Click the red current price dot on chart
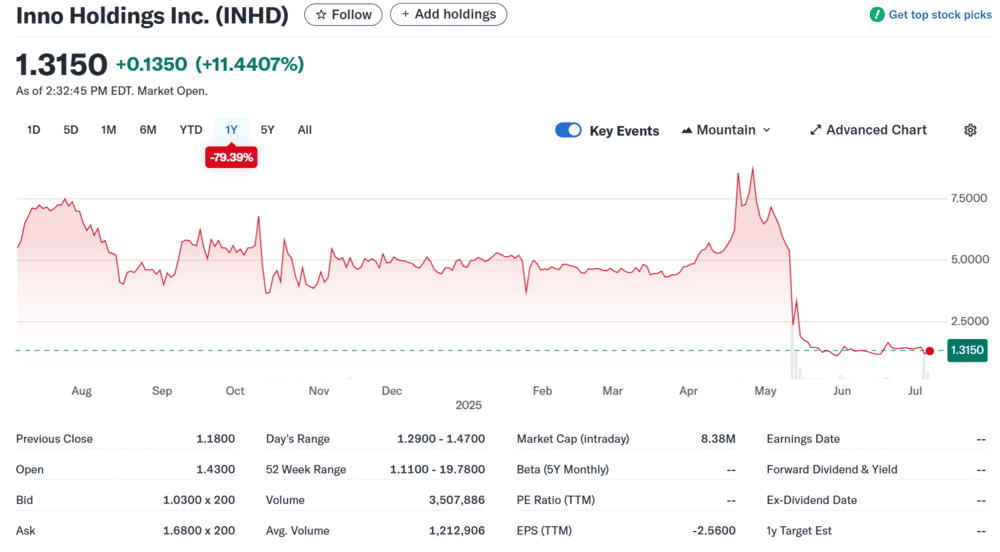The height and width of the screenshot is (552, 1000). click(x=930, y=351)
